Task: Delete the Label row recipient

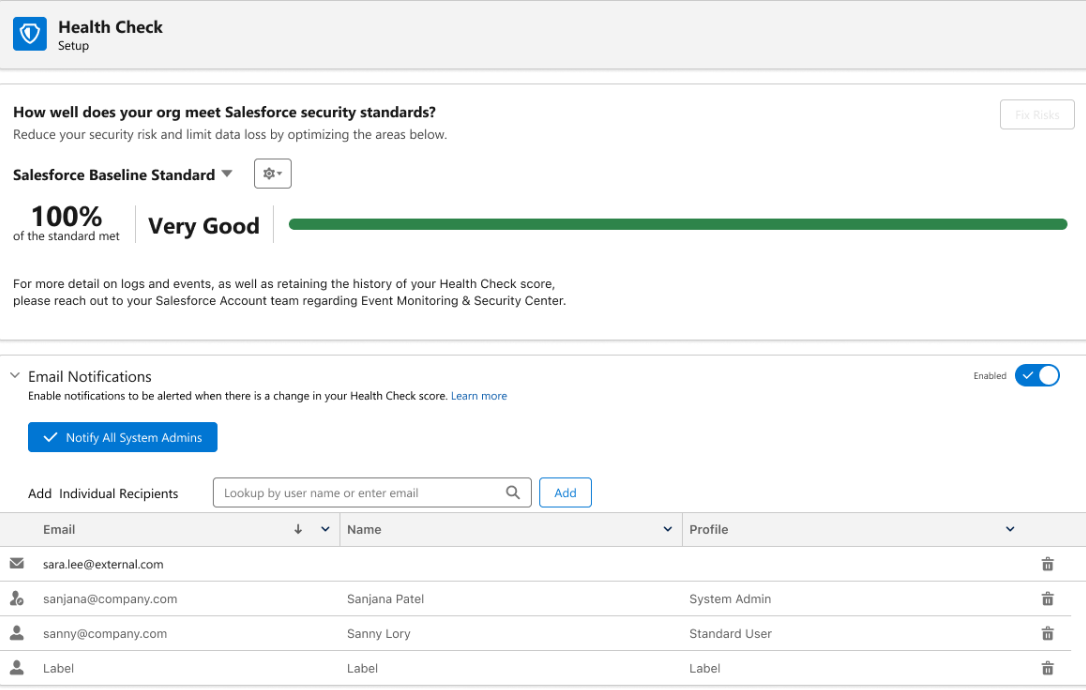Action: click(1048, 668)
